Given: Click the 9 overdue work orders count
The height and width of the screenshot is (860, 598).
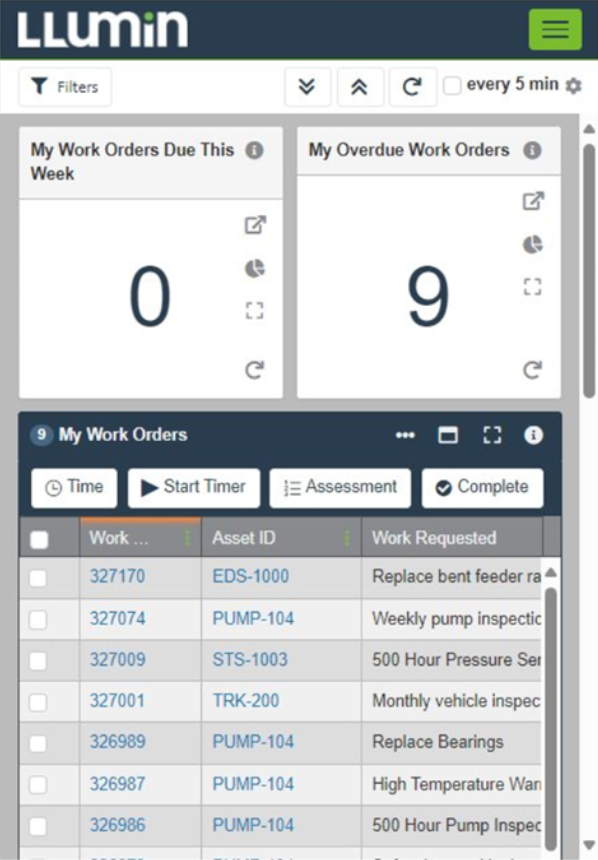Looking at the screenshot, I should pyautogui.click(x=428, y=297).
